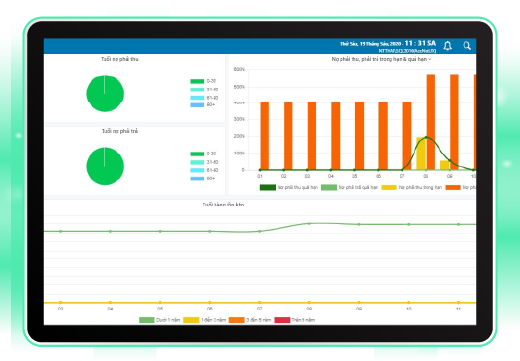
Task: Click the 05 month label on bar chart
Action: point(355,176)
